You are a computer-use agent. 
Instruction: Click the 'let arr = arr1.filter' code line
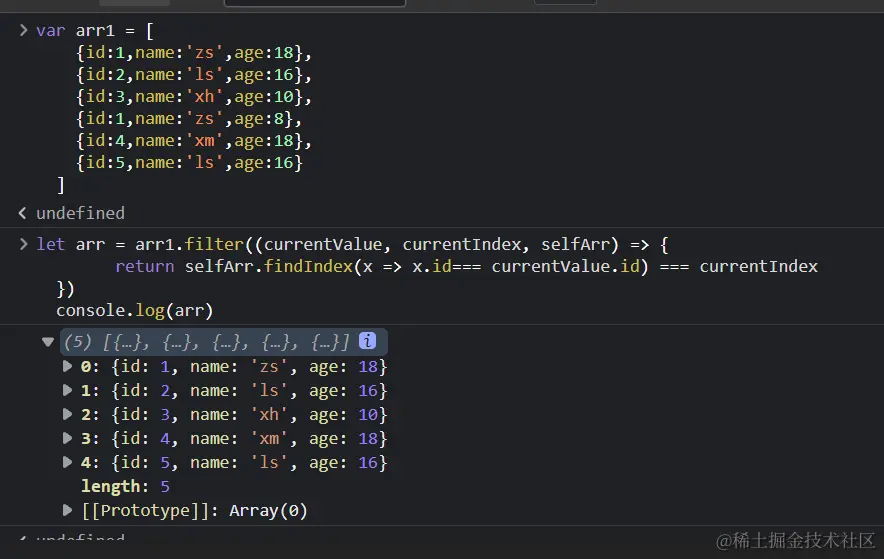tap(352, 244)
